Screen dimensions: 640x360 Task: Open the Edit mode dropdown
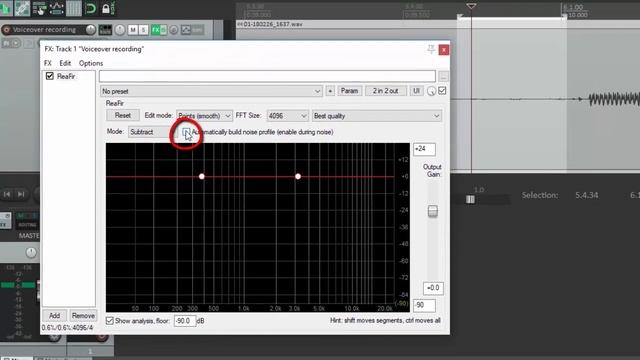(204, 116)
